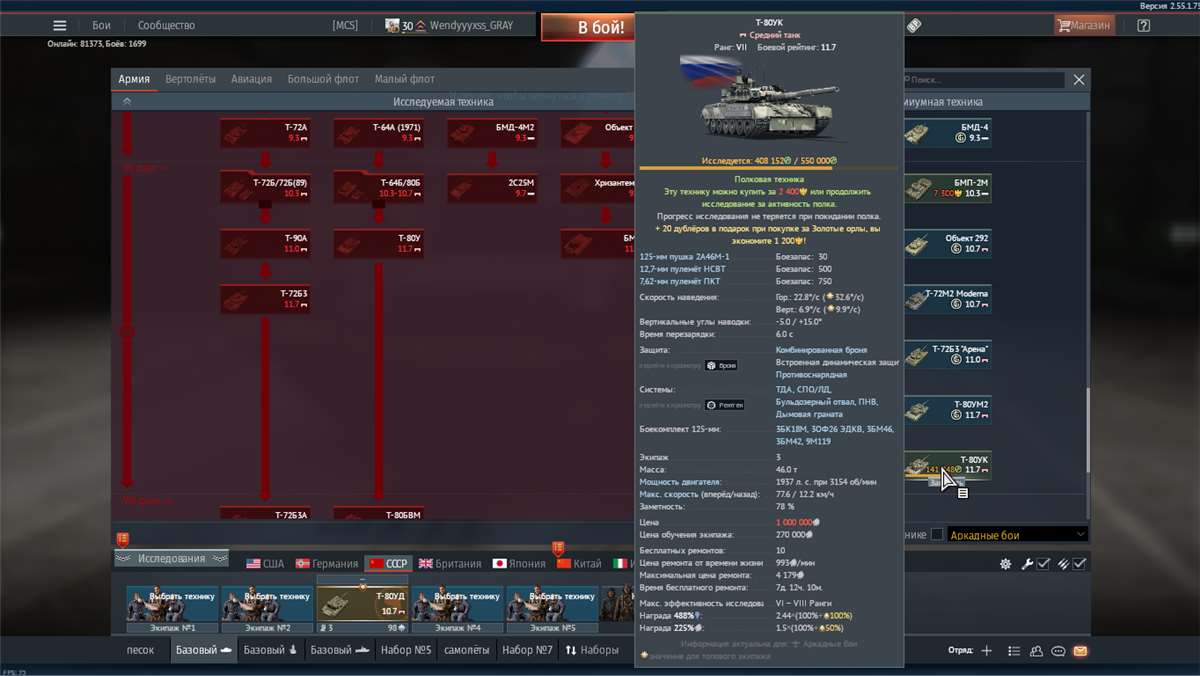The width and height of the screenshot is (1200, 676).
Task: Select the Т-72А tank card
Action: click(265, 133)
